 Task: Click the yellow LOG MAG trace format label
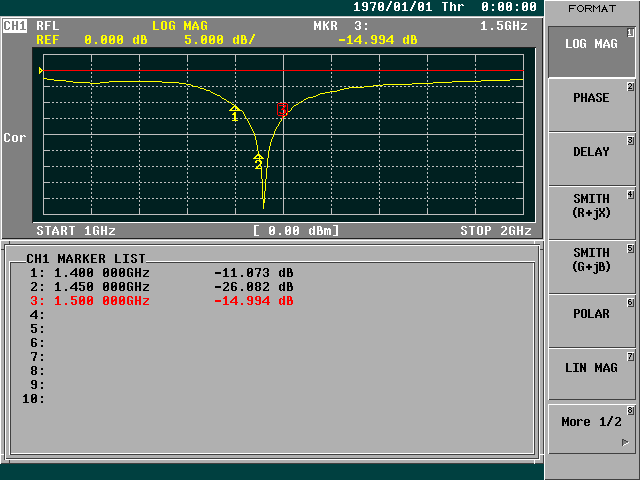tap(180, 26)
